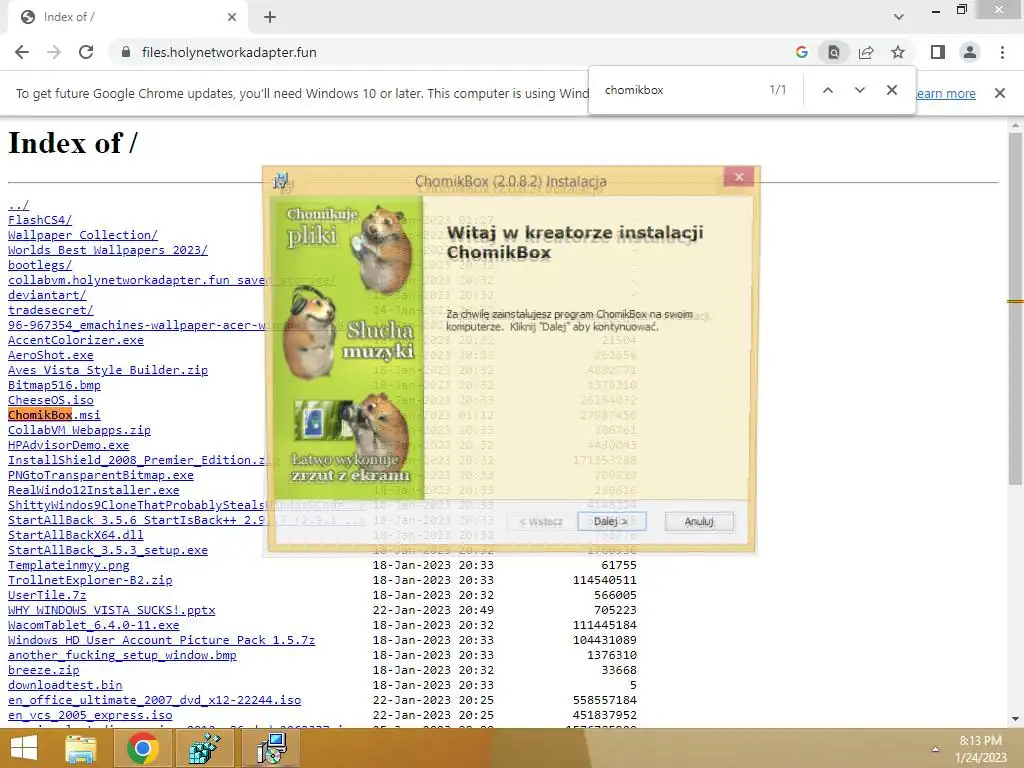Click the highlighted ChomikBox.msi link
This screenshot has height=768, width=1024.
[x=54, y=415]
